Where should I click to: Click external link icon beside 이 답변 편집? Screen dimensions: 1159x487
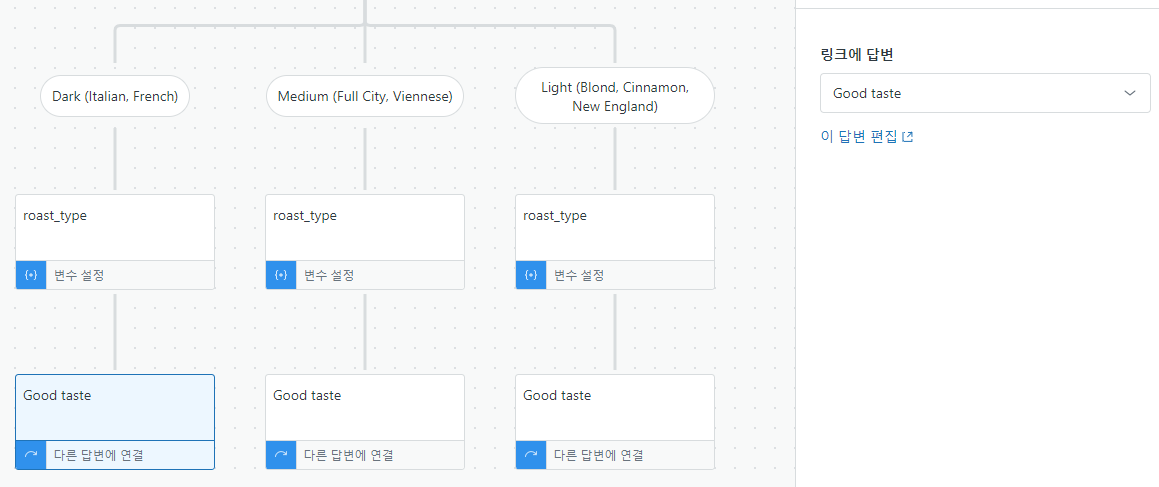(x=908, y=137)
